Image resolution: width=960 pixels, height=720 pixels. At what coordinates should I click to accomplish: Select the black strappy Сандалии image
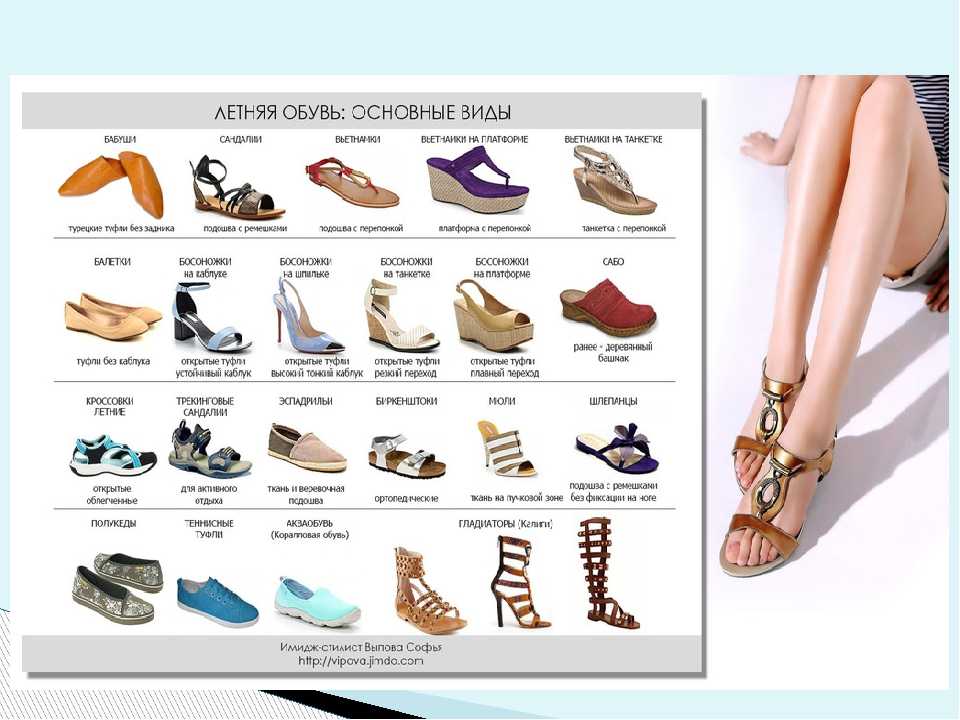point(238,187)
